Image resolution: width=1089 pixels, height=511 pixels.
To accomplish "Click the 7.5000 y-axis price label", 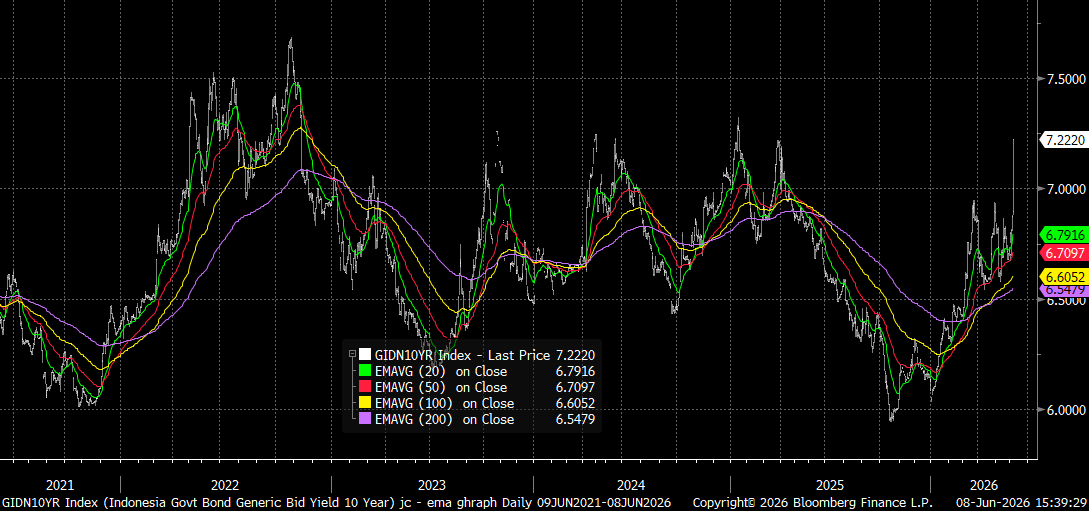I will [1066, 78].
